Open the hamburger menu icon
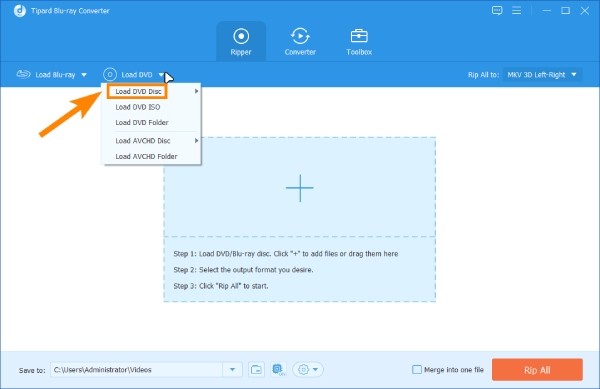This screenshot has height=389, width=600. [516, 11]
